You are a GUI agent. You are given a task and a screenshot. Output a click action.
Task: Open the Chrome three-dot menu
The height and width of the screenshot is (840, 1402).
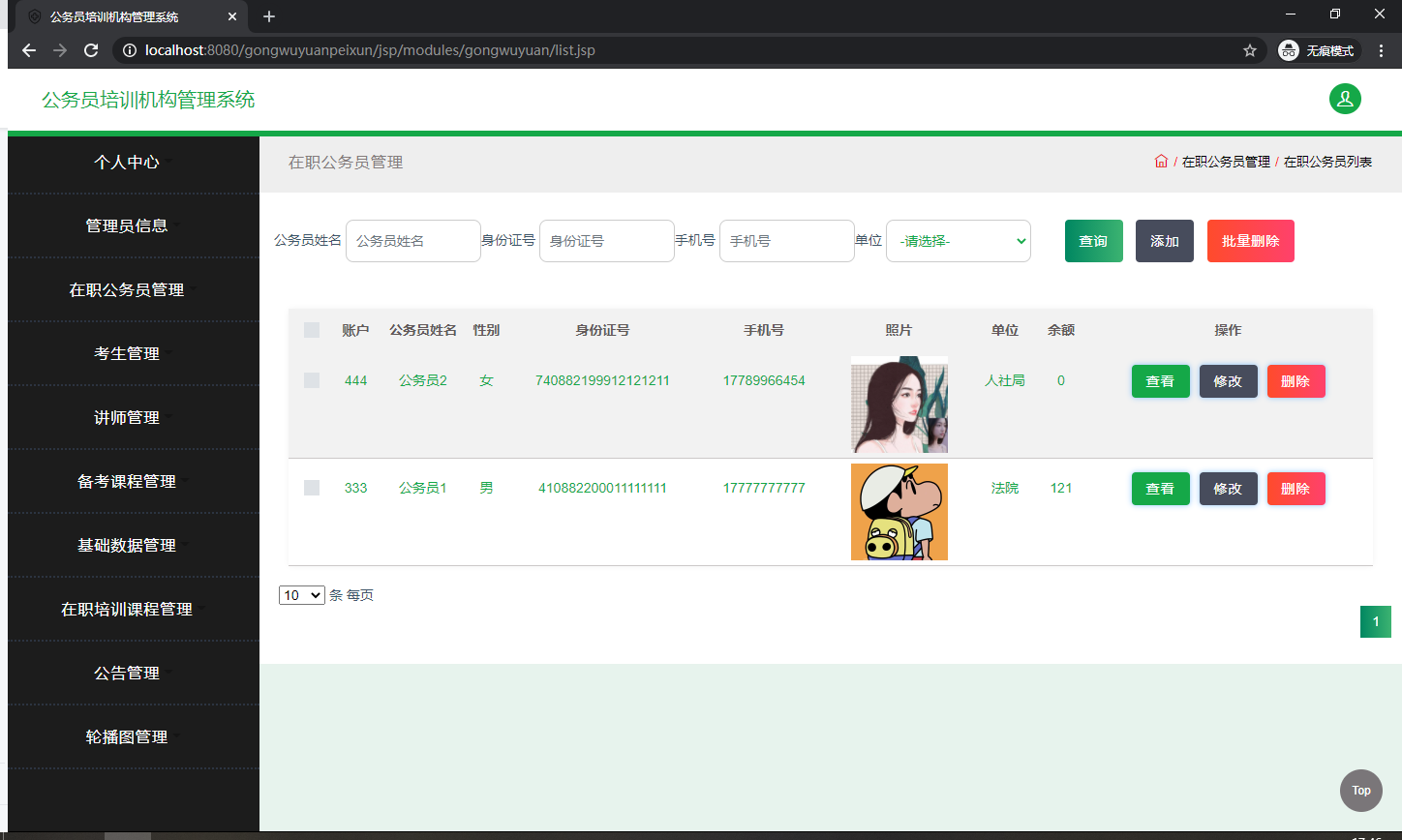point(1381,50)
